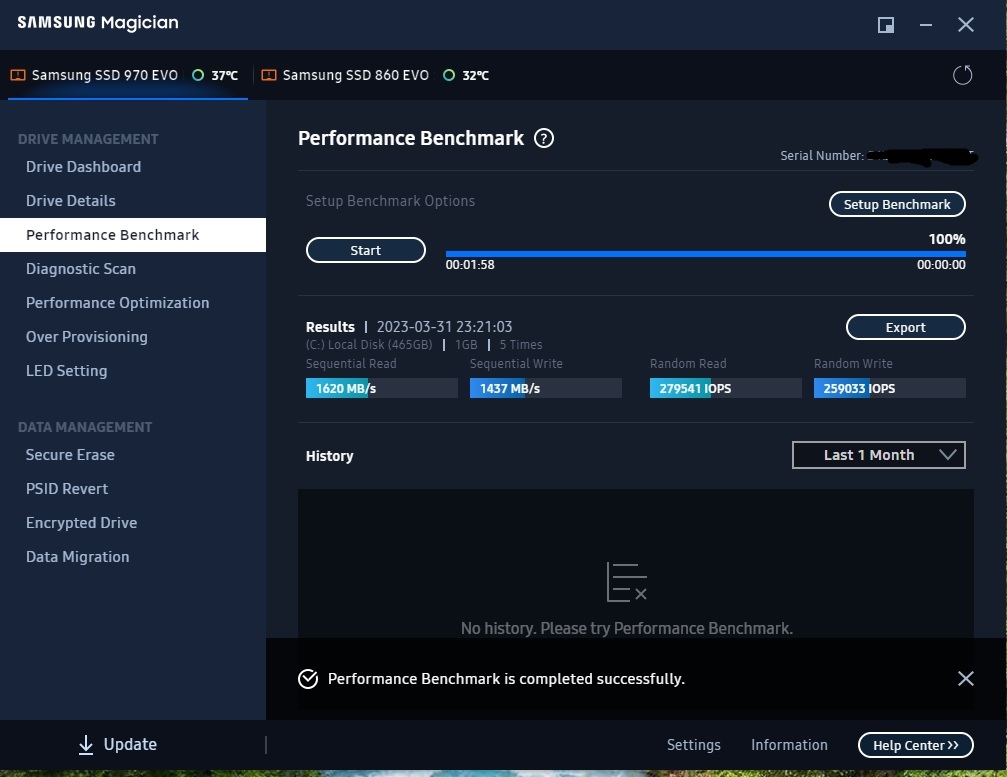
Task: Click the results timestamp 2023-03-31 23:21:03
Action: click(444, 327)
